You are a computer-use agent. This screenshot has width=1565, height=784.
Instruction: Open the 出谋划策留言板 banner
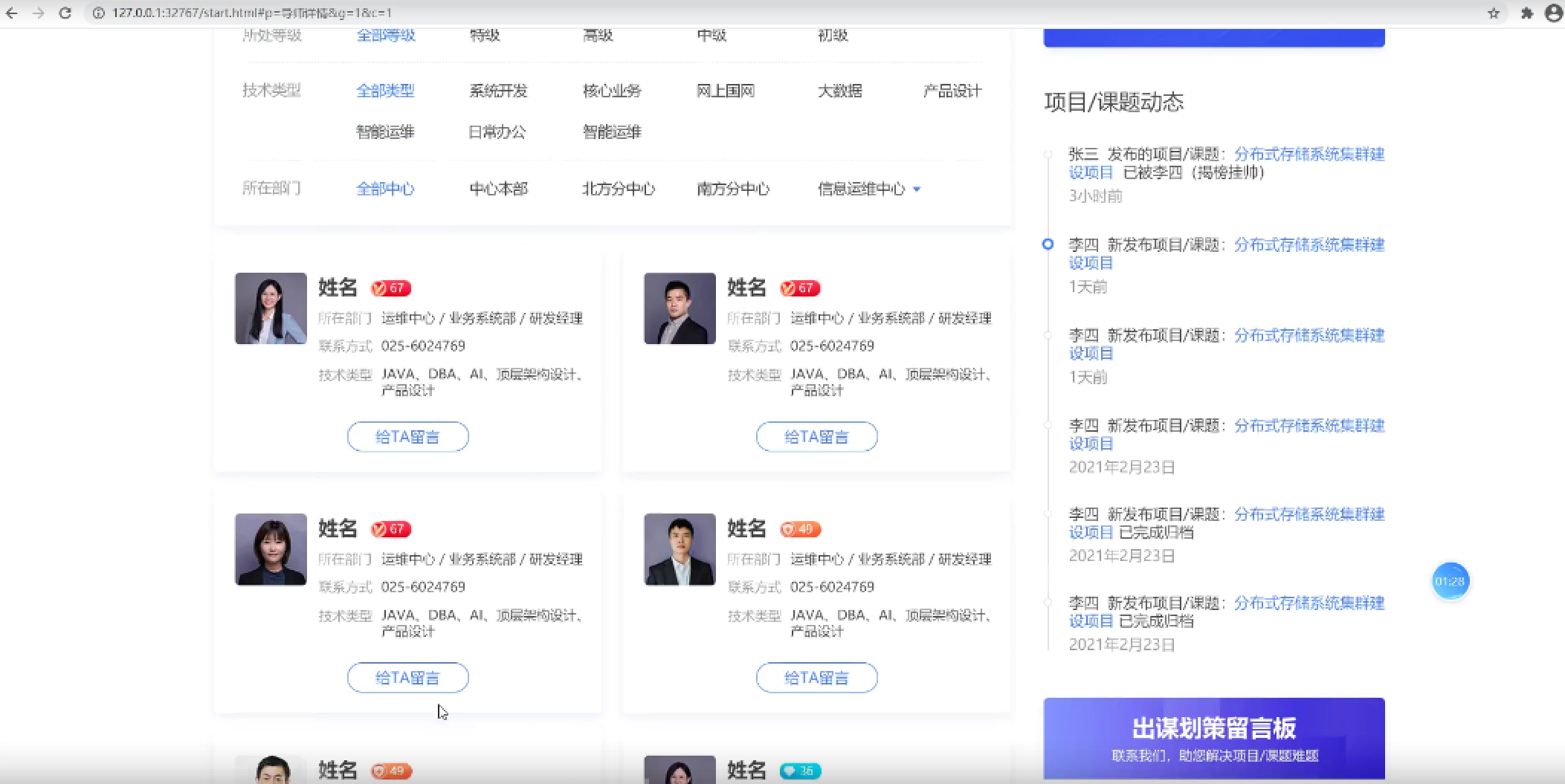pos(1214,738)
